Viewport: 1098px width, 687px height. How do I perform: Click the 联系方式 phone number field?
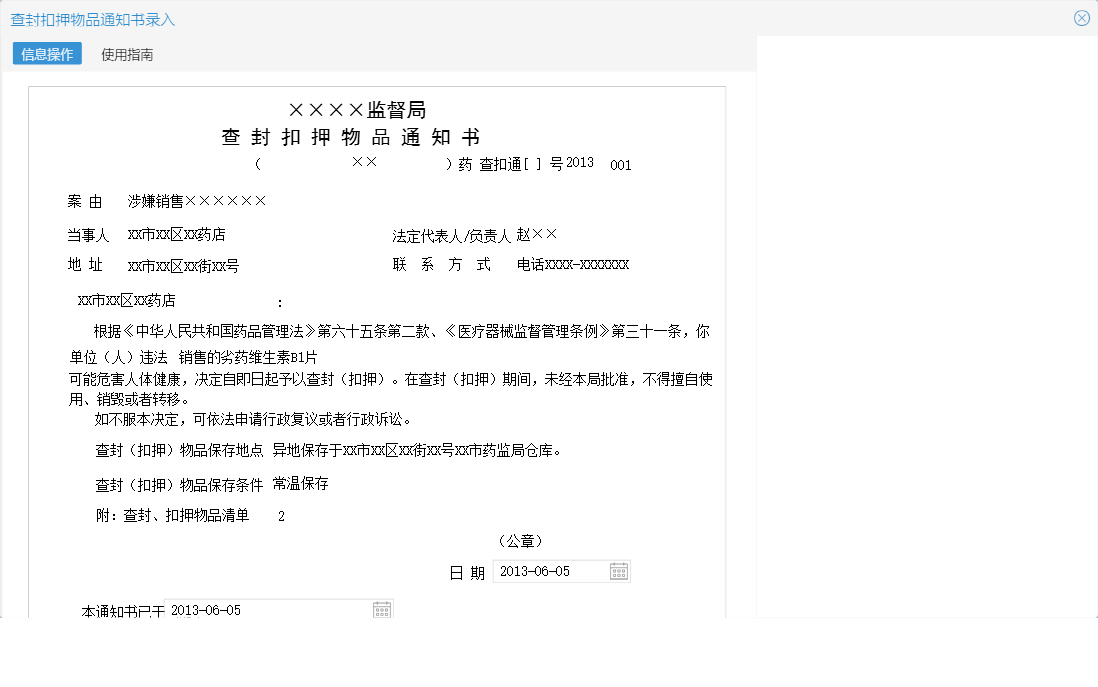tap(573, 264)
